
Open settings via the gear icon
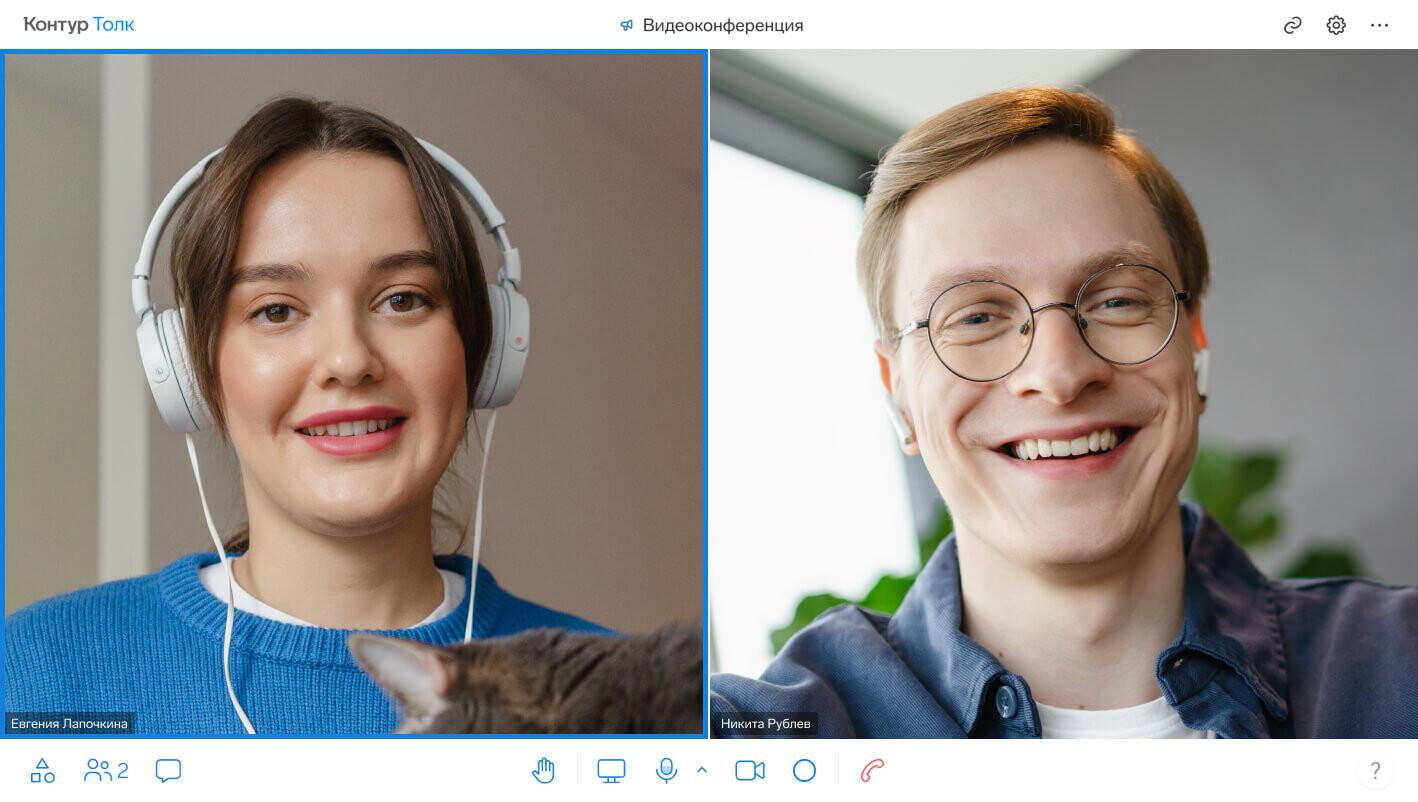pos(1336,25)
